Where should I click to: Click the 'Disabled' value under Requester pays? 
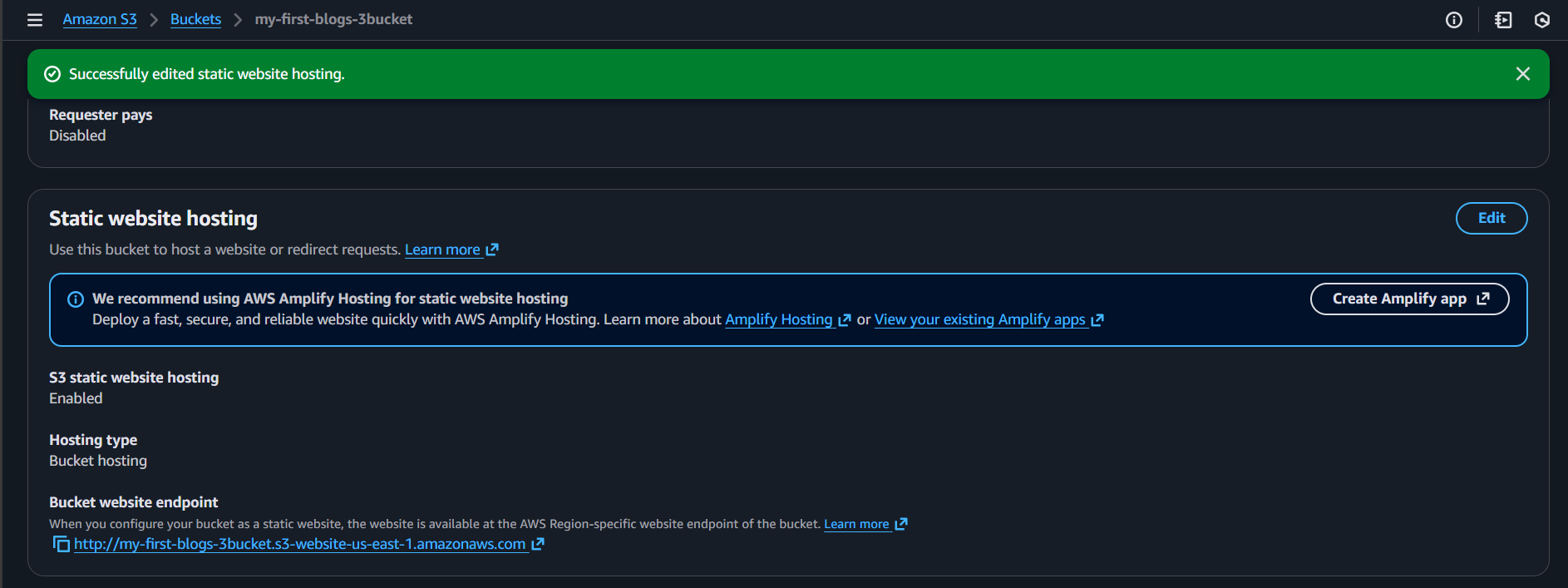point(77,136)
